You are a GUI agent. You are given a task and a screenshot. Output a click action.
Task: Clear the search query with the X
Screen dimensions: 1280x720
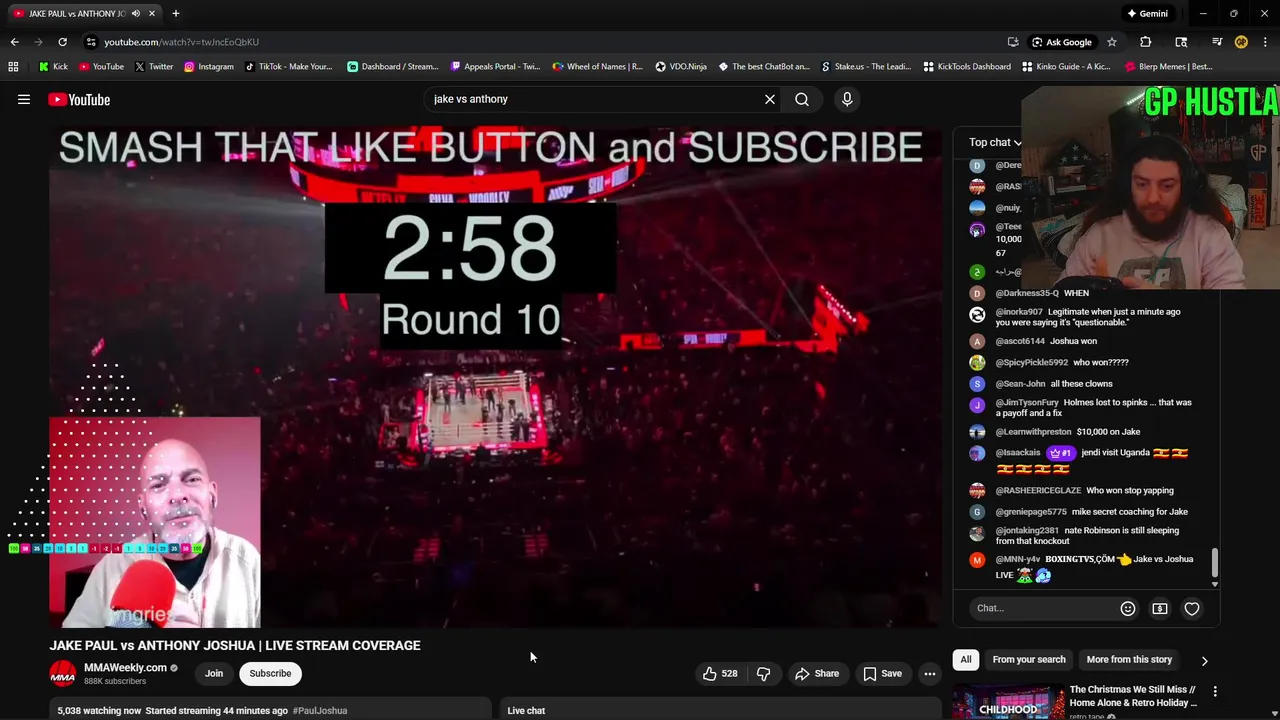pos(770,99)
